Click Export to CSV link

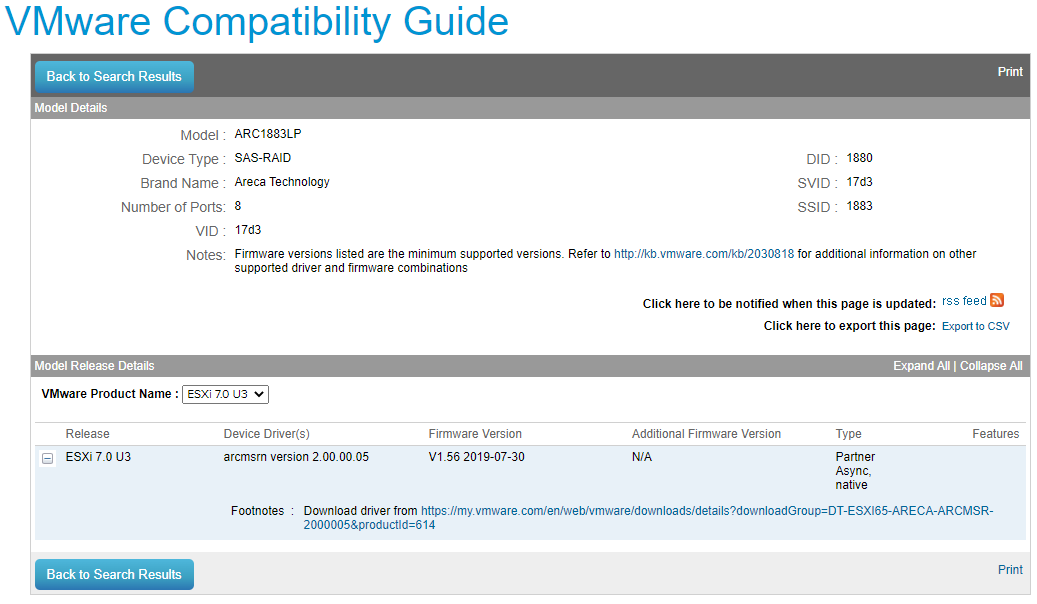click(x=975, y=326)
